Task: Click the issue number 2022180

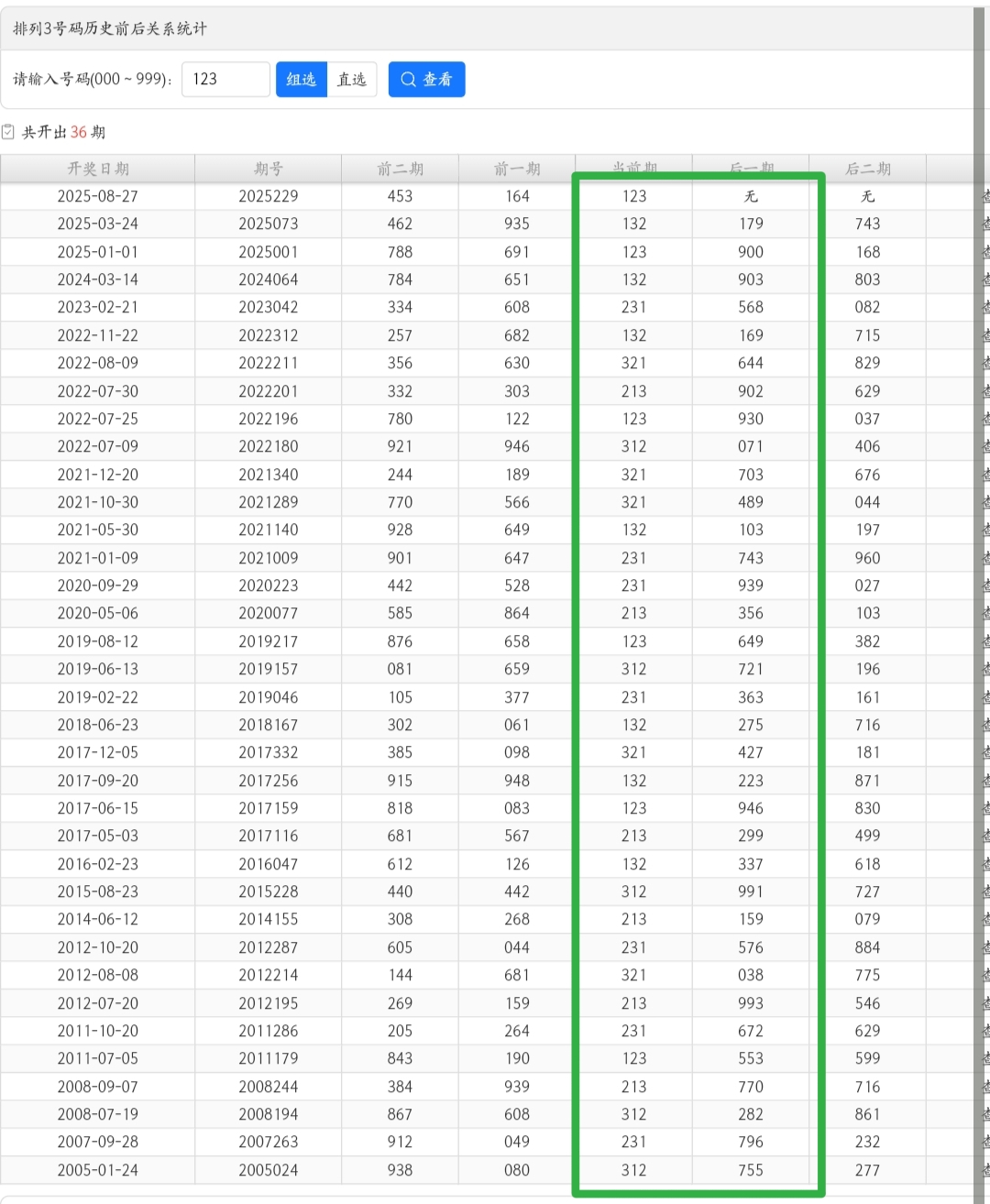Action: 269,446
